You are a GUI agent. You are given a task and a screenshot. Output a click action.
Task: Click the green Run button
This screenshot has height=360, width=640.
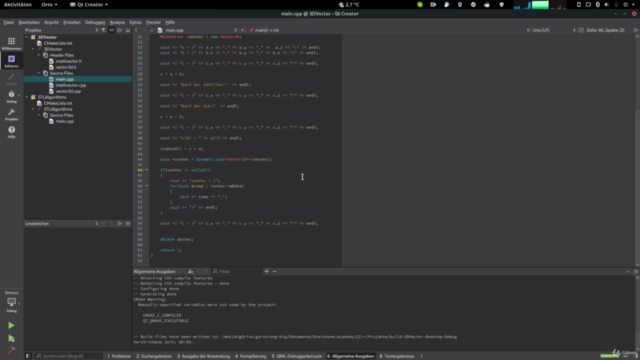click(11, 325)
